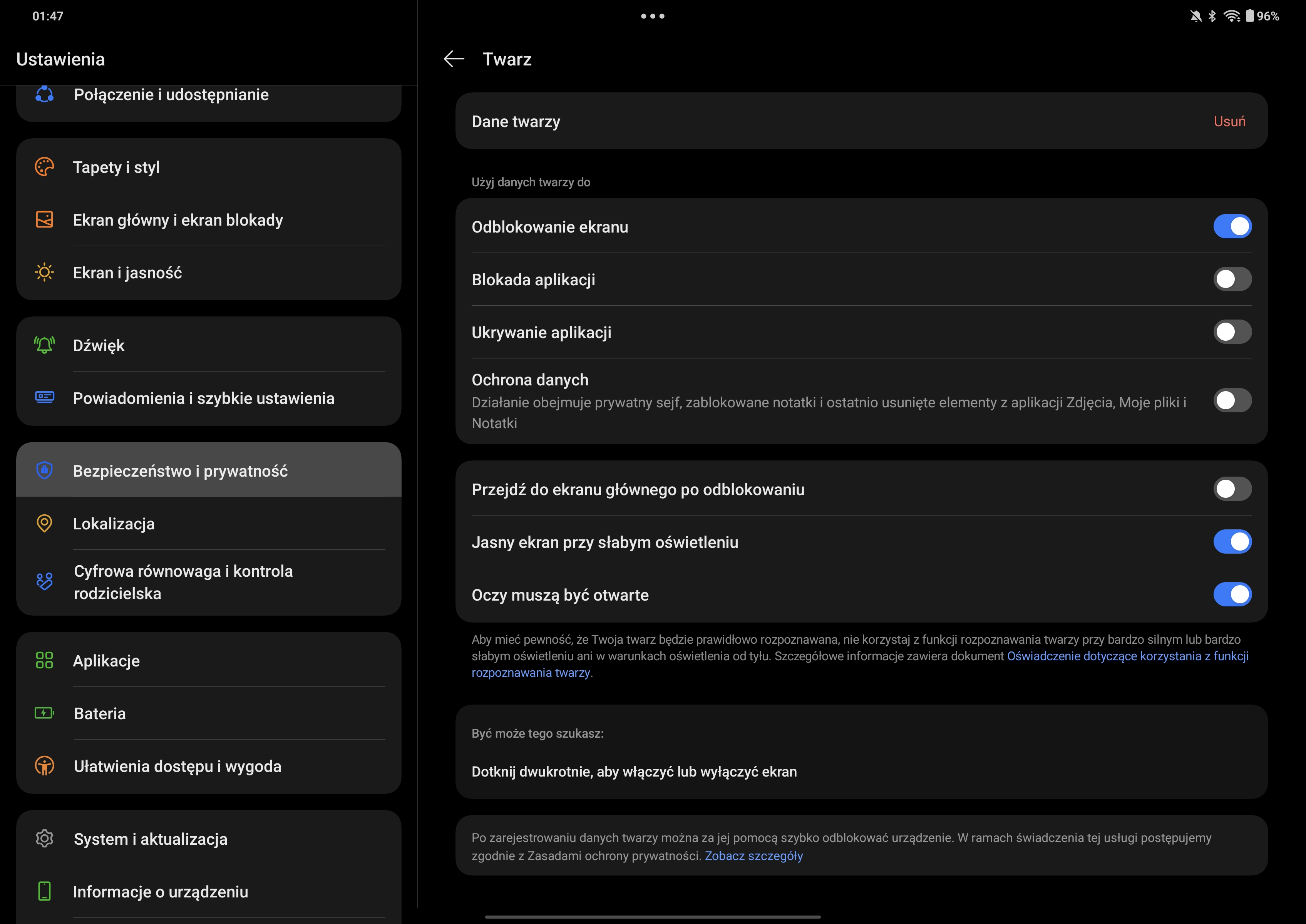Open Ekran i jasność settings

209,273
